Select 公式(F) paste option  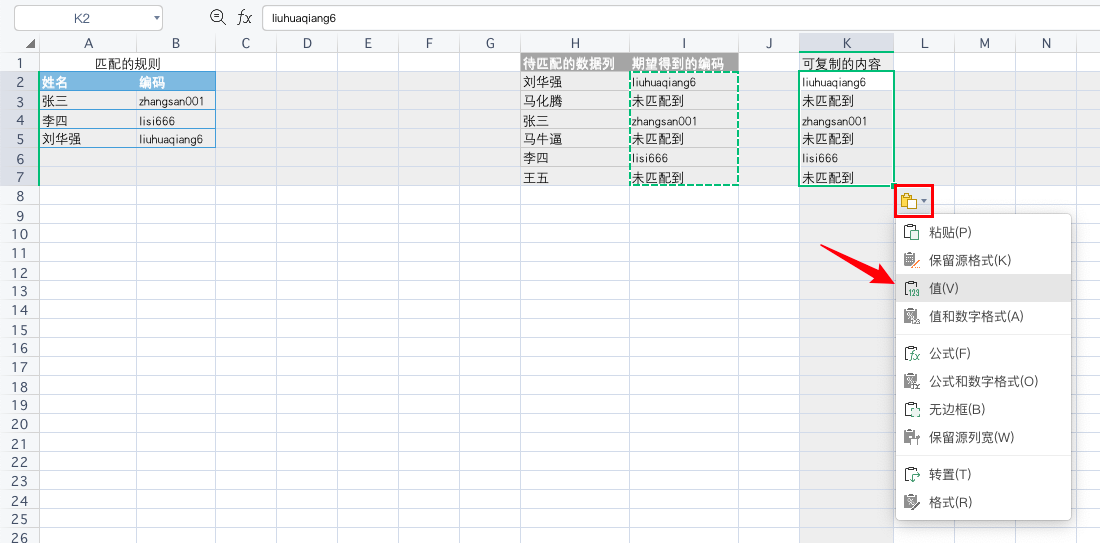pyautogui.click(x=949, y=353)
